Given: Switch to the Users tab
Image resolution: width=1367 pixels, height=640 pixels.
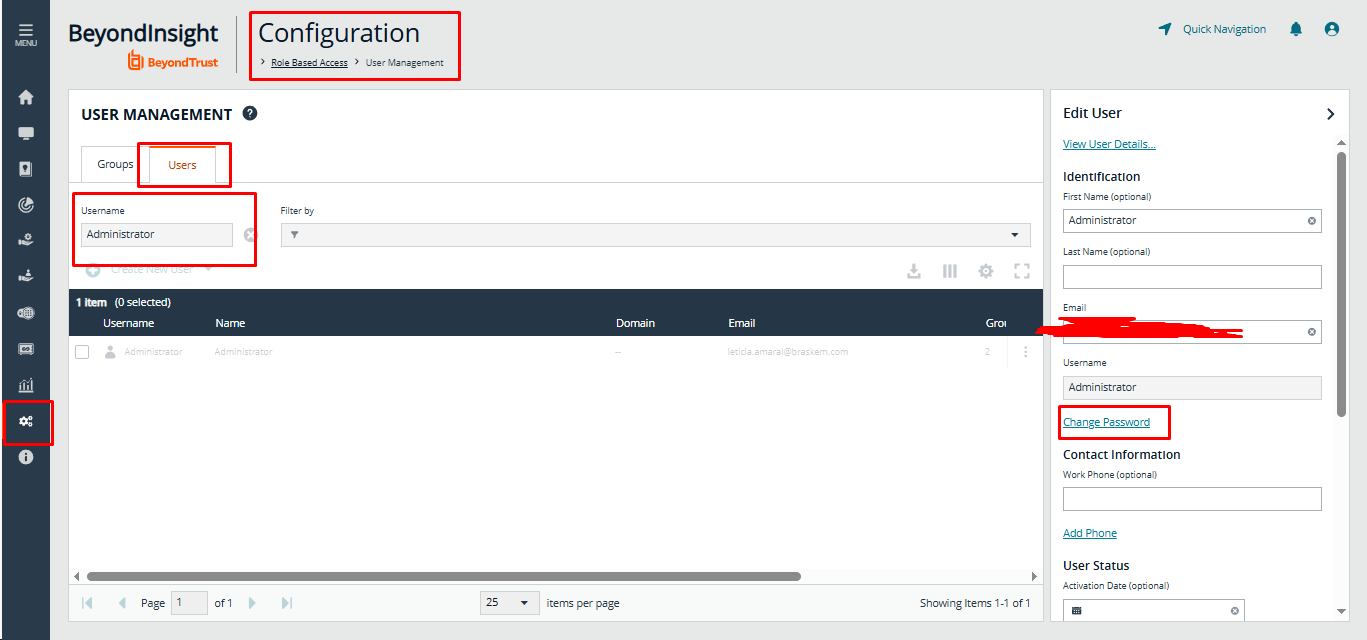Looking at the screenshot, I should coord(182,165).
